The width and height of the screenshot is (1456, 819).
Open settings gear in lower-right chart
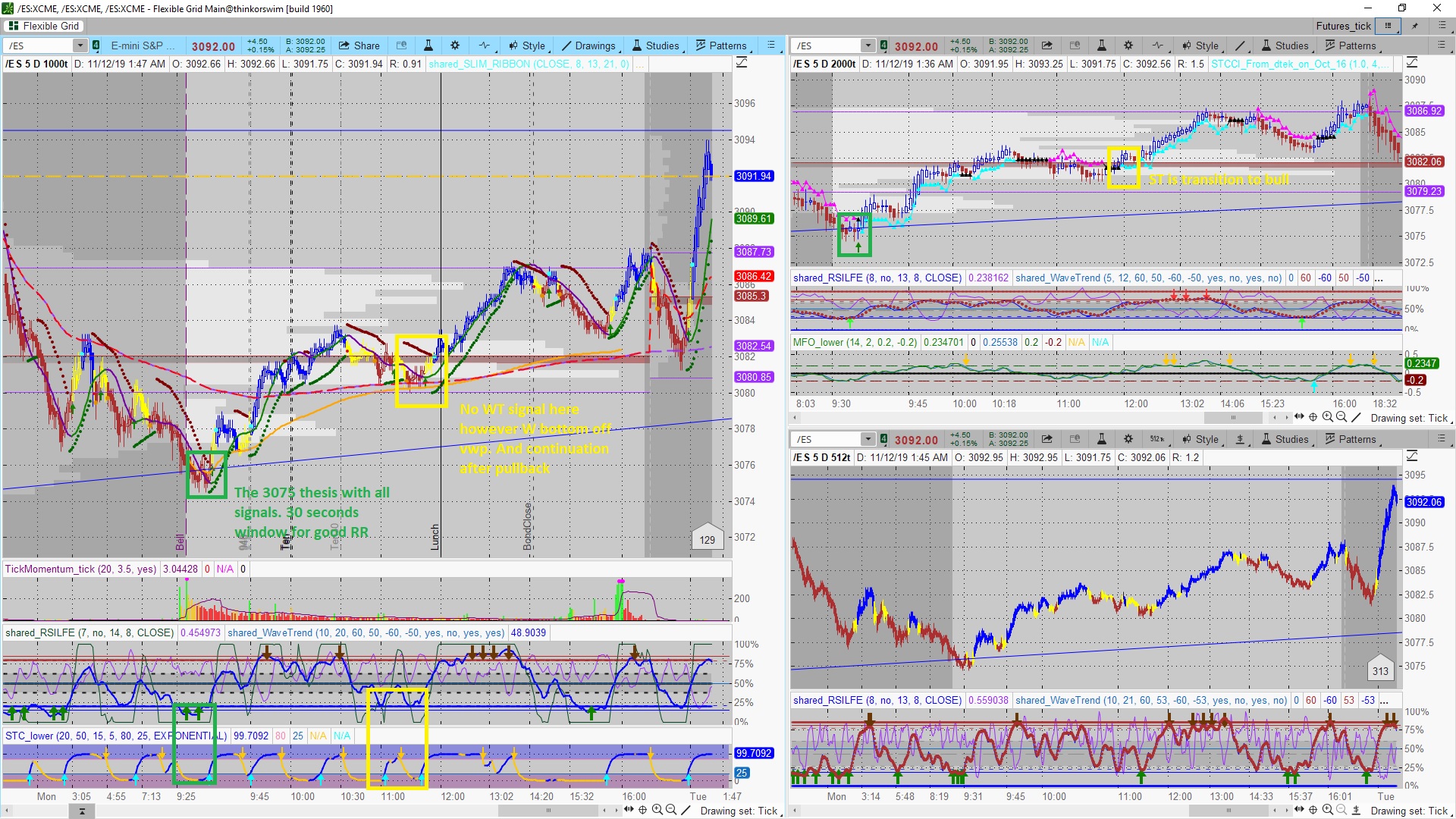pos(1128,439)
